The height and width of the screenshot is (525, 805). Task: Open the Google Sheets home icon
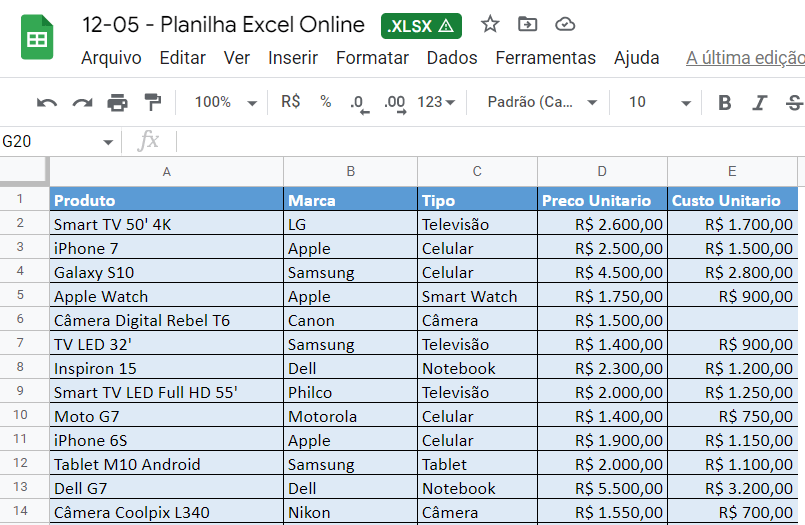click(x=37, y=37)
